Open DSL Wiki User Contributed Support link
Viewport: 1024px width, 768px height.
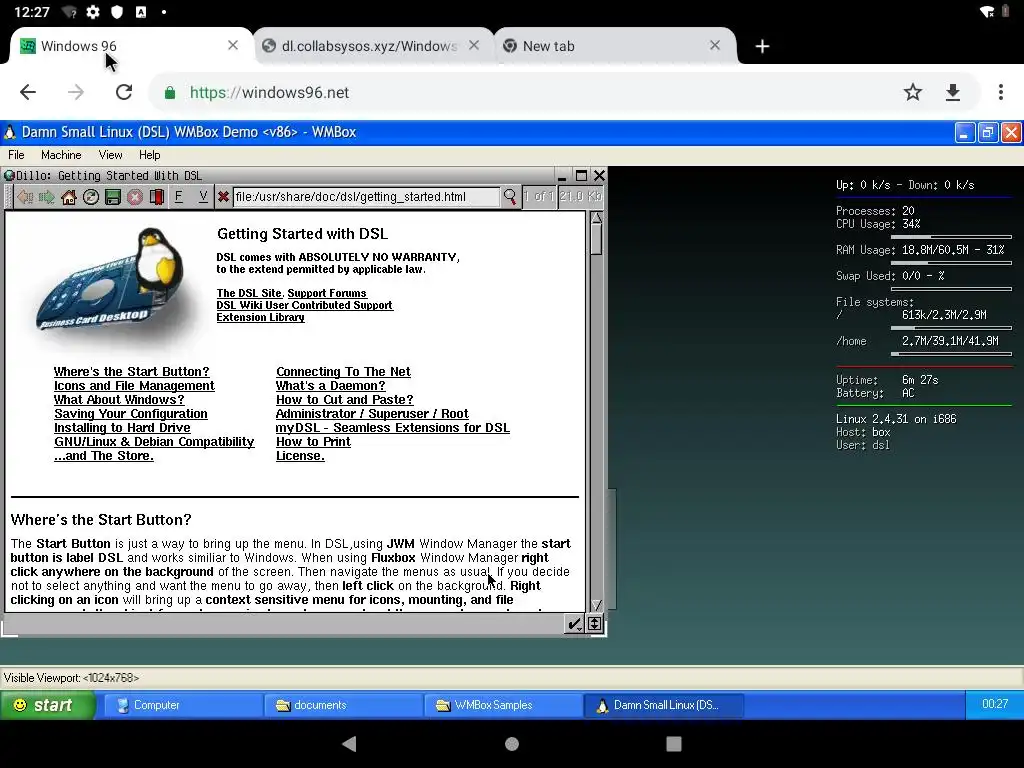pyautogui.click(x=305, y=305)
